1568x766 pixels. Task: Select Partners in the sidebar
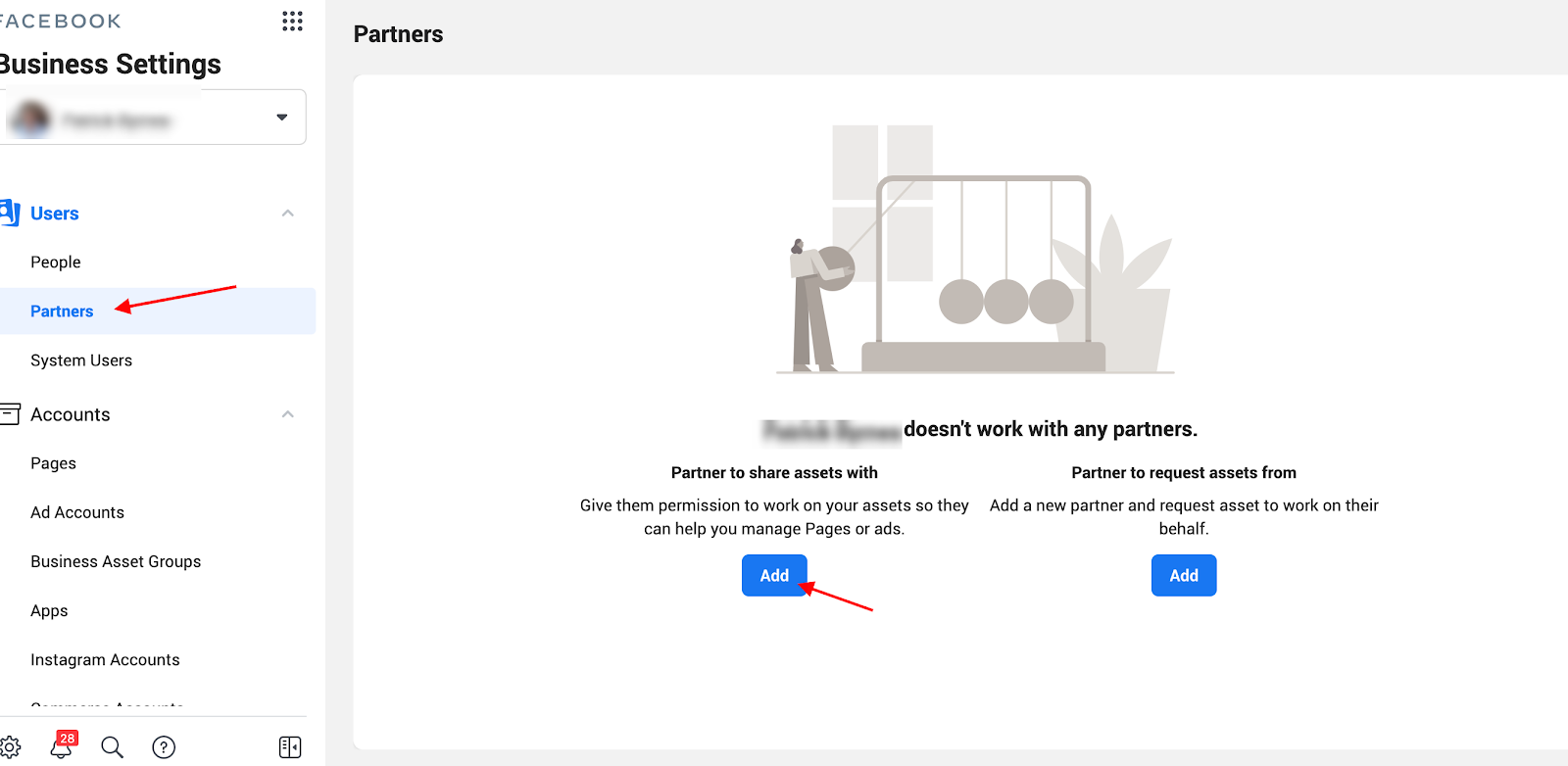tap(62, 311)
